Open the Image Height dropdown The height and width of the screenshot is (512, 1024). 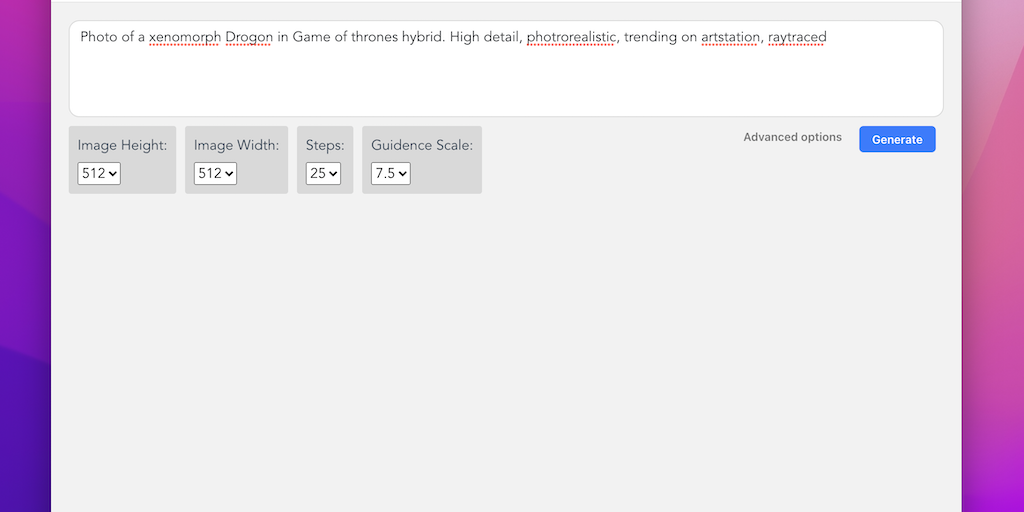tap(99, 173)
